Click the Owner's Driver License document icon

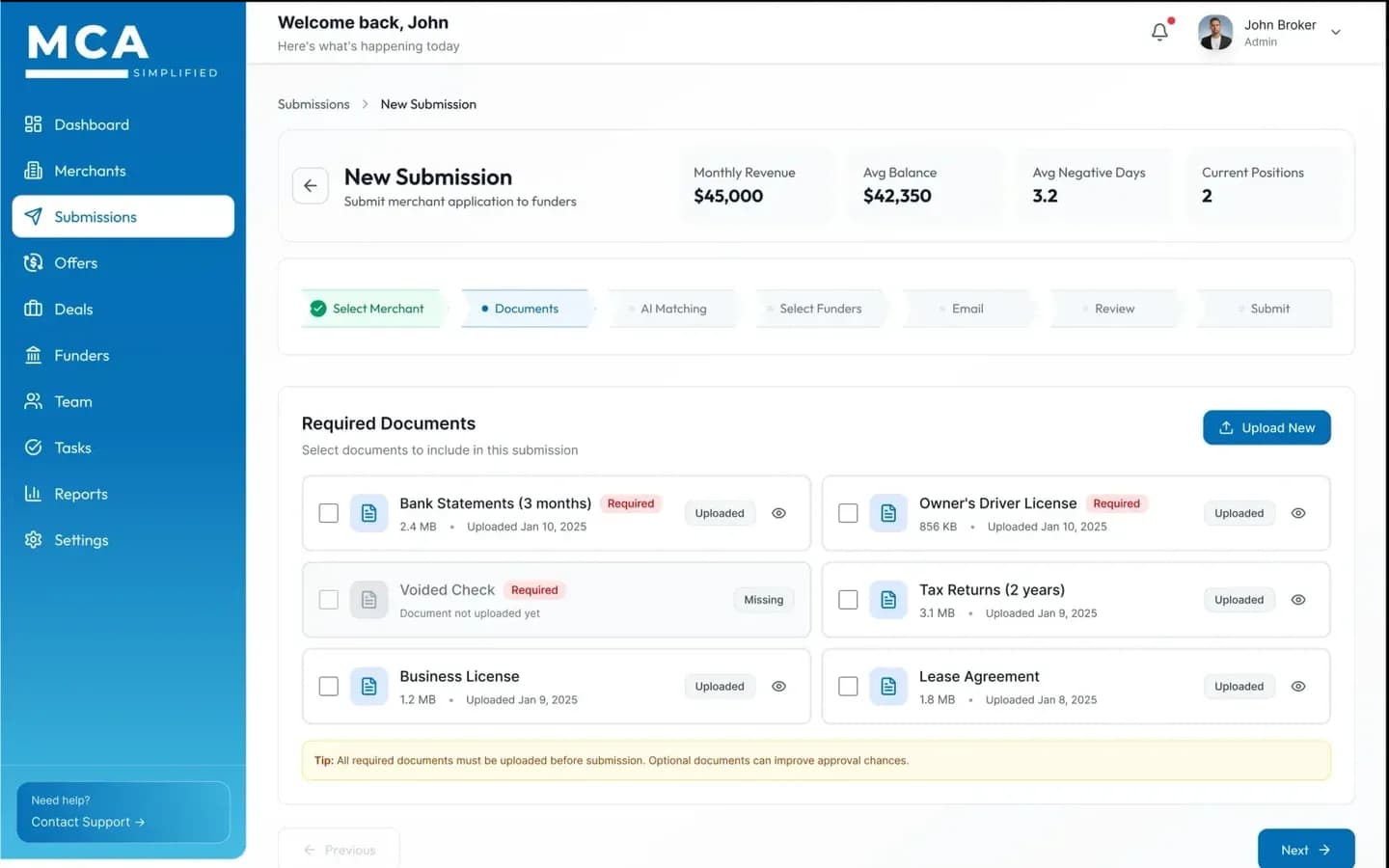point(888,513)
